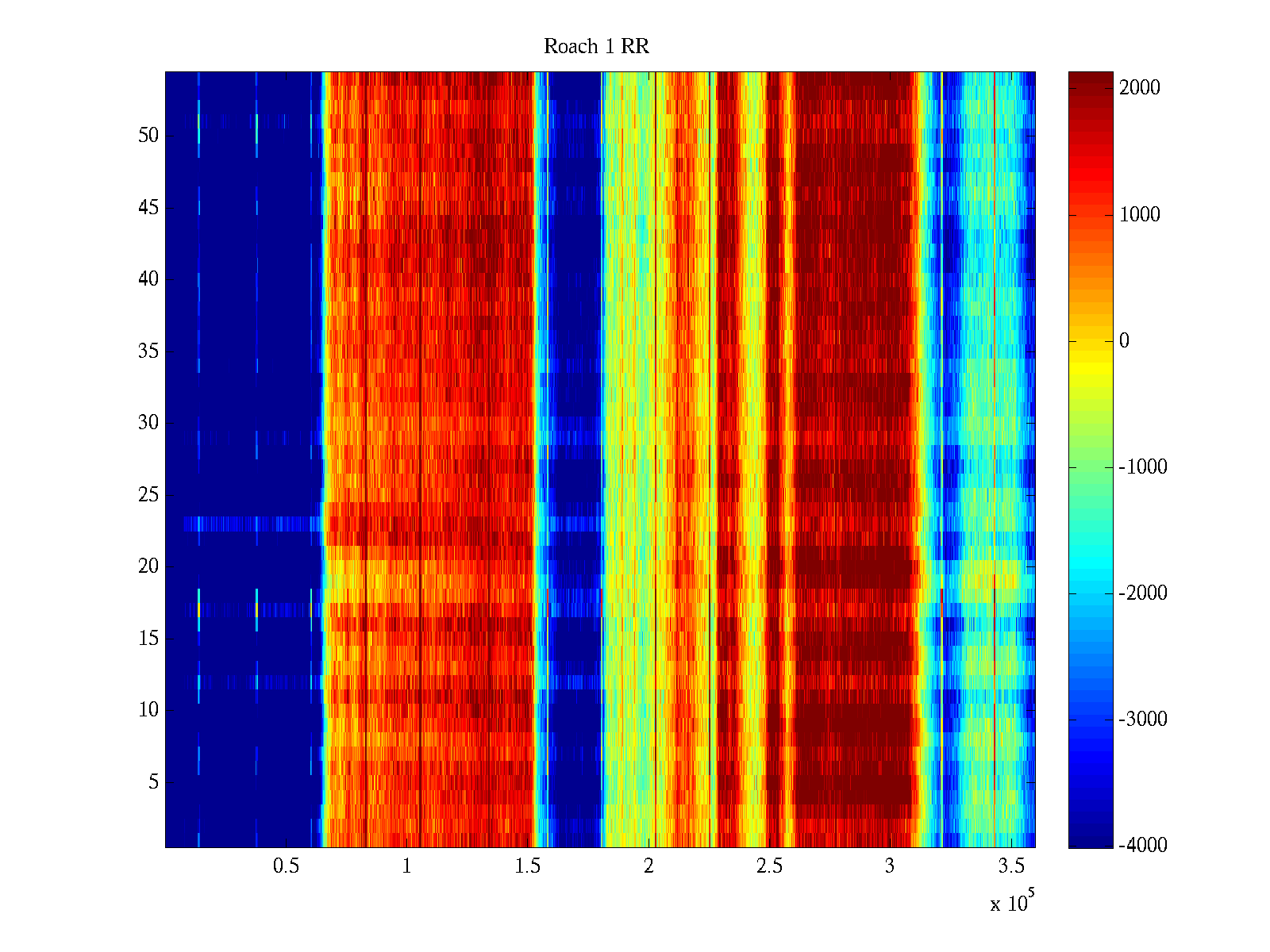The width and height of the screenshot is (1270, 952).
Task: Click the x-axis tick label 2
Action: pyautogui.click(x=648, y=866)
